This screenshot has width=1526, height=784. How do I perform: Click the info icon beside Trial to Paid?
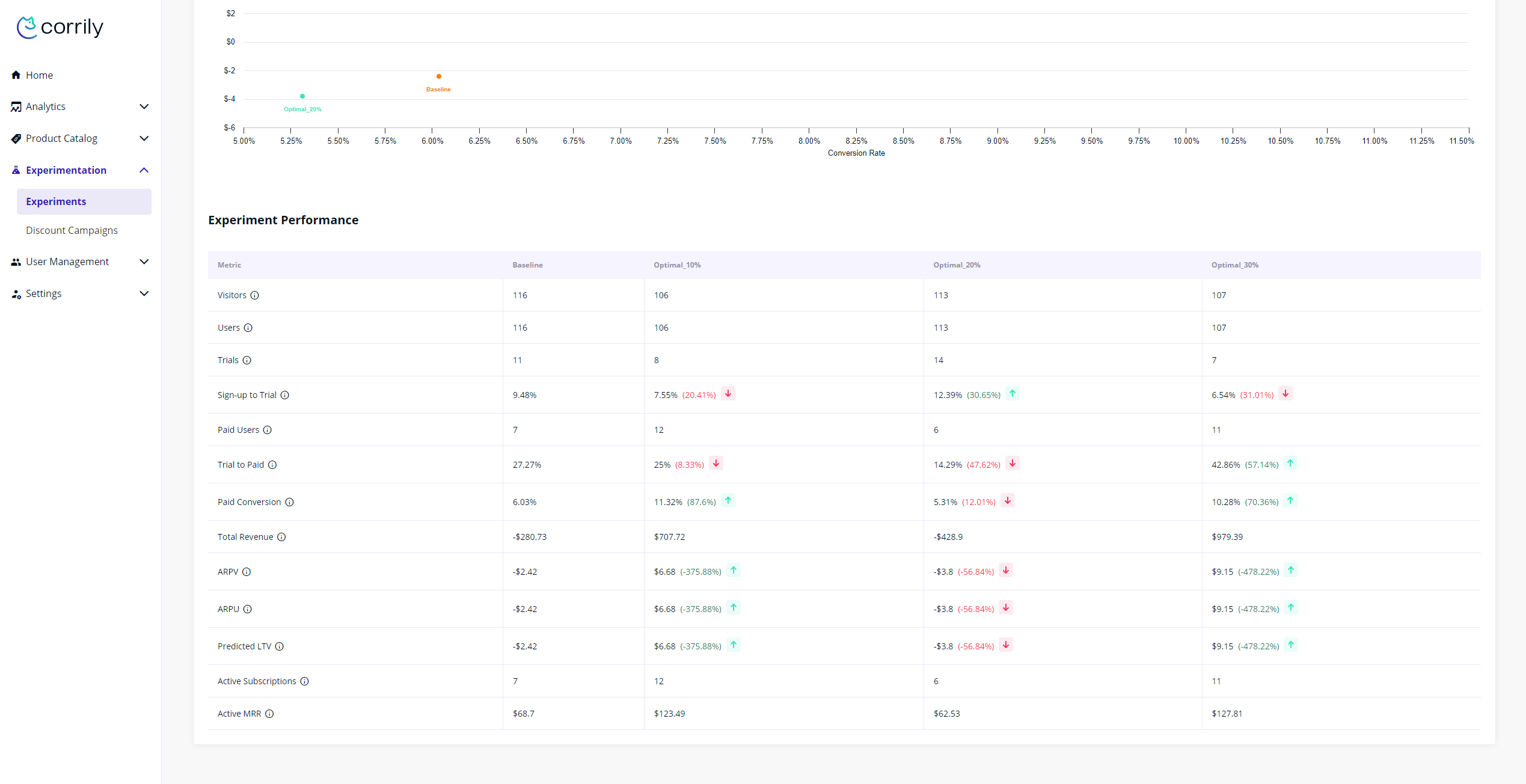point(272,465)
